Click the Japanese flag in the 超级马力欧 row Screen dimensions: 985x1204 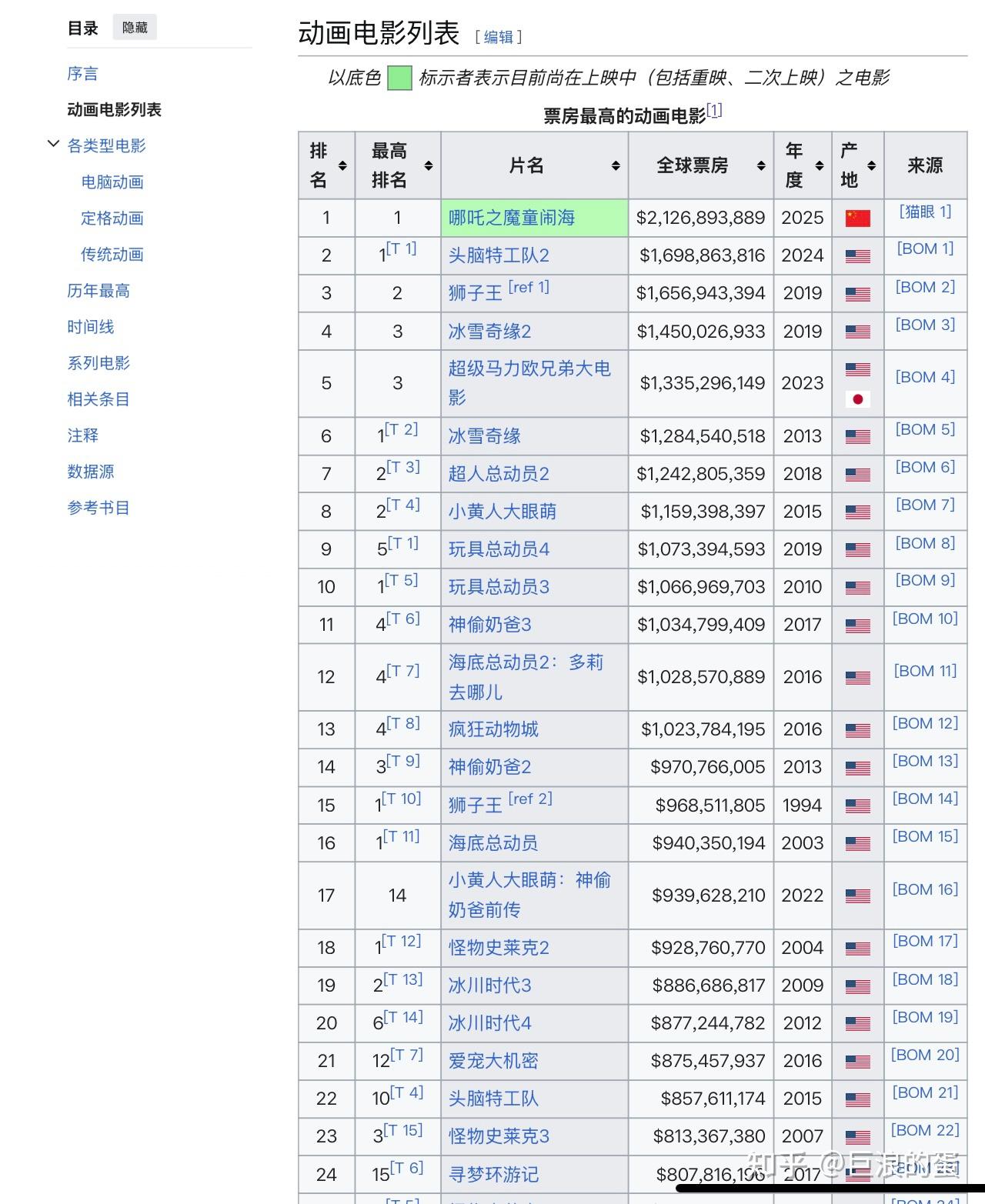857,401
